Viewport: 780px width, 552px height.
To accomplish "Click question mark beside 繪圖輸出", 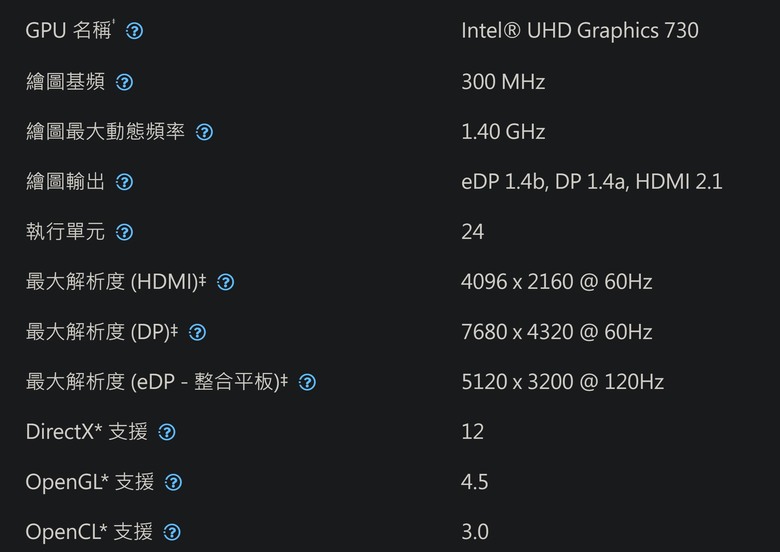I will [124, 182].
